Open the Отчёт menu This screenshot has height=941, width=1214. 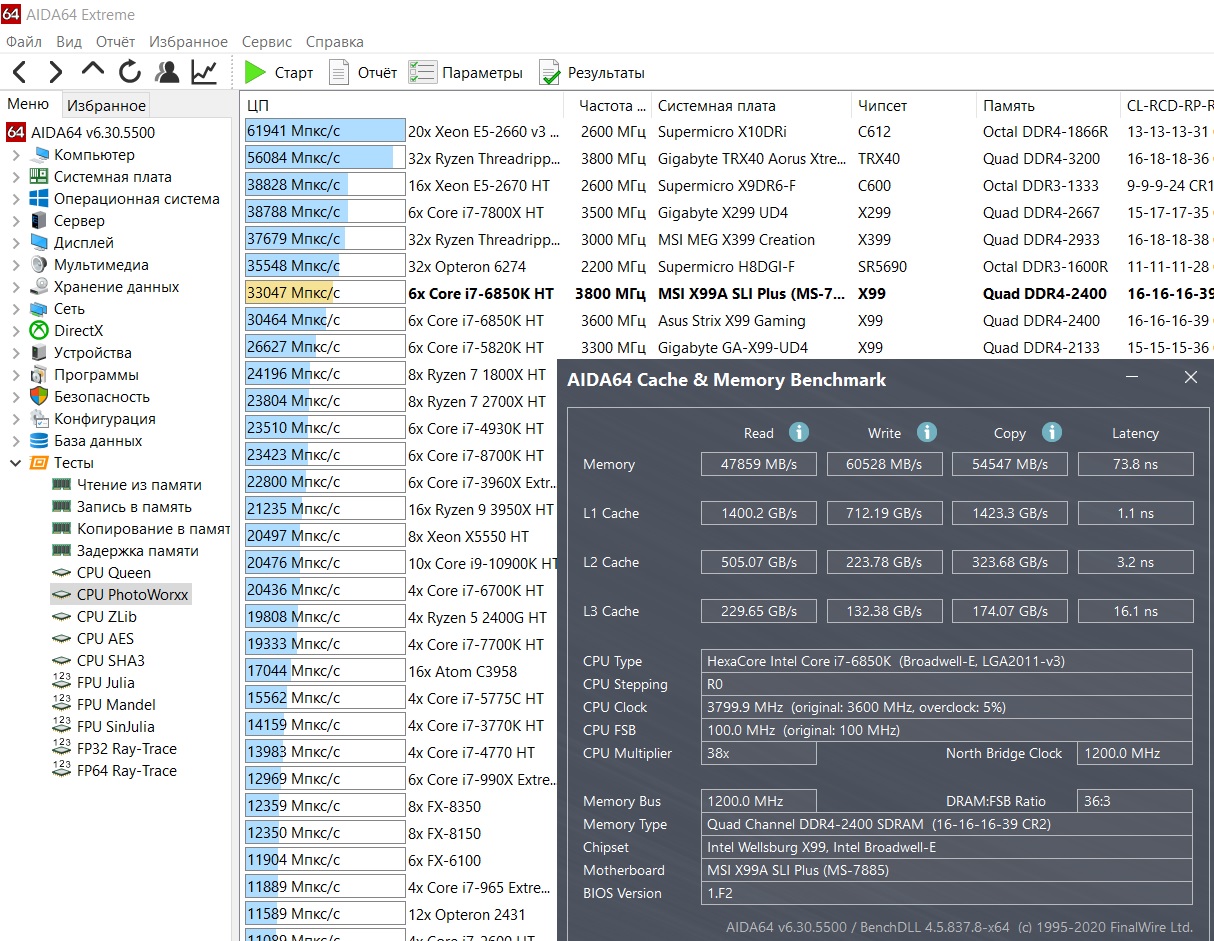(115, 42)
